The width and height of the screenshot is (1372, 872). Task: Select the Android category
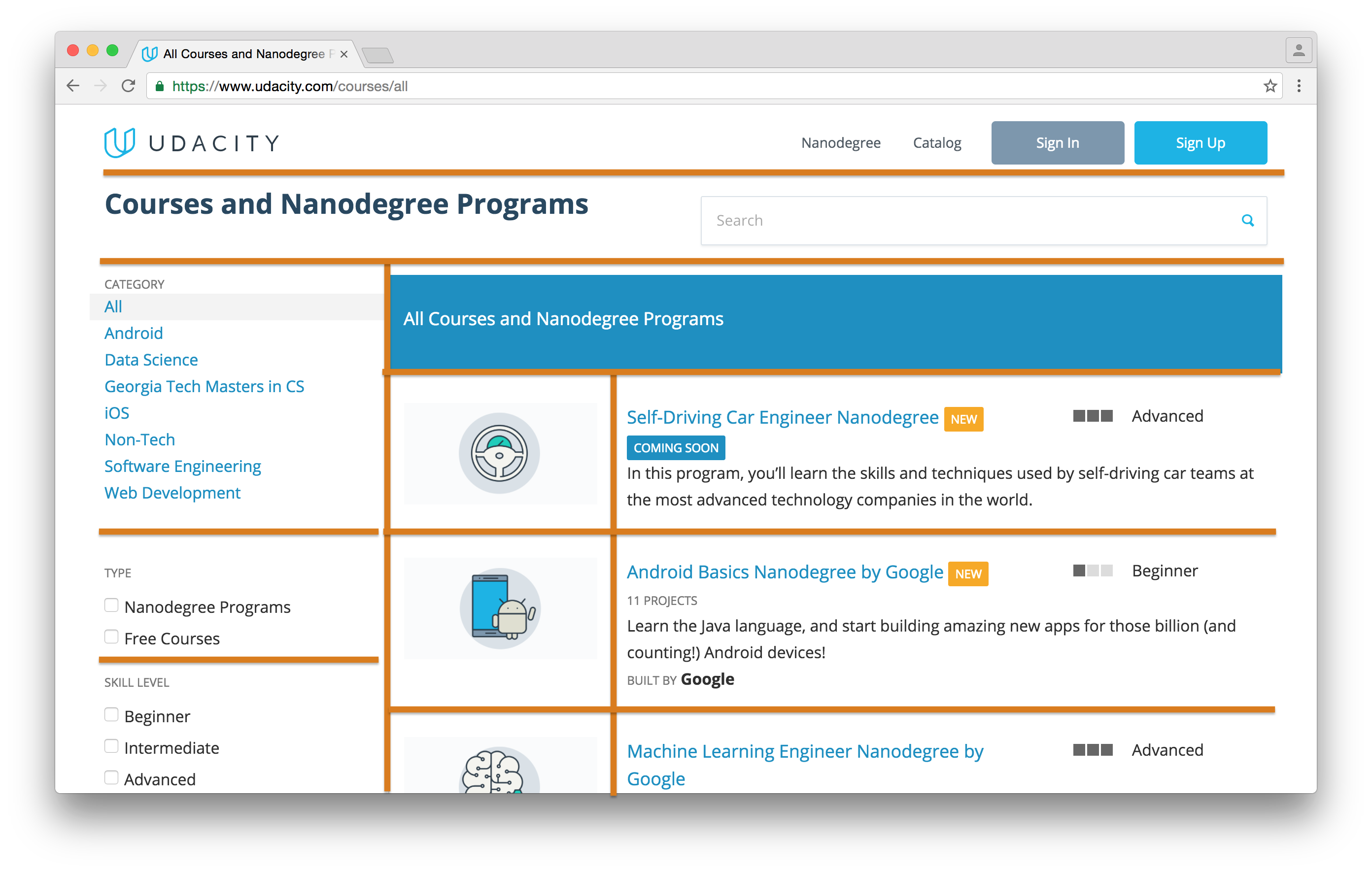click(134, 333)
